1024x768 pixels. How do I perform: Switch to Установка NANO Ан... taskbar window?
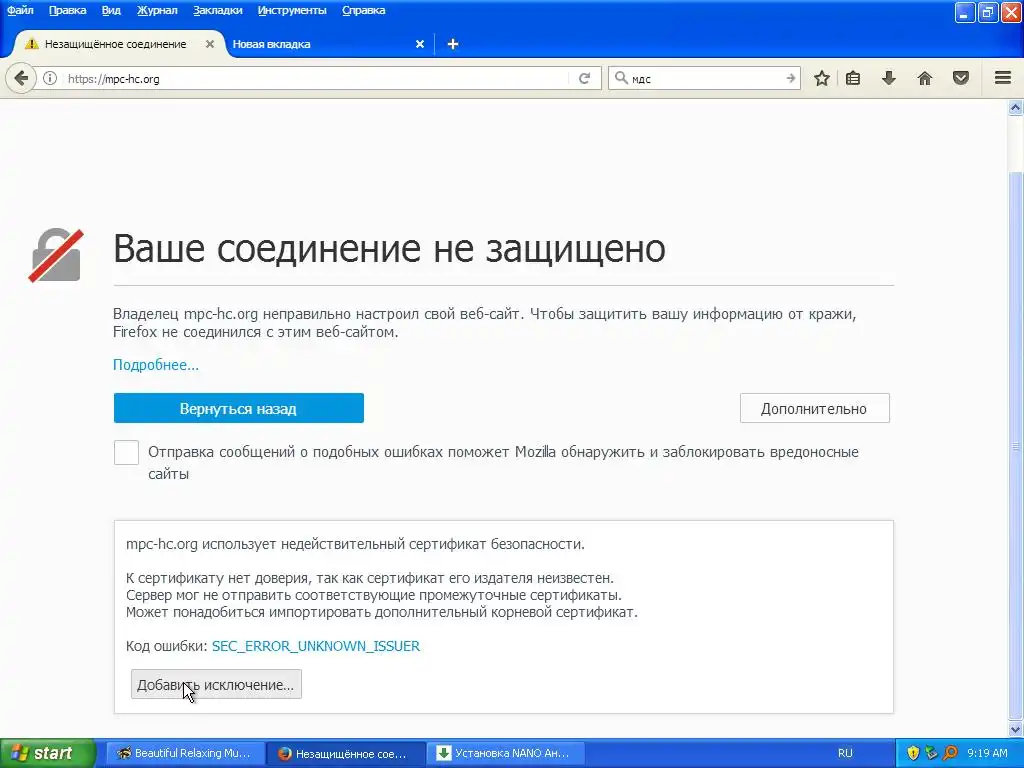coord(505,753)
